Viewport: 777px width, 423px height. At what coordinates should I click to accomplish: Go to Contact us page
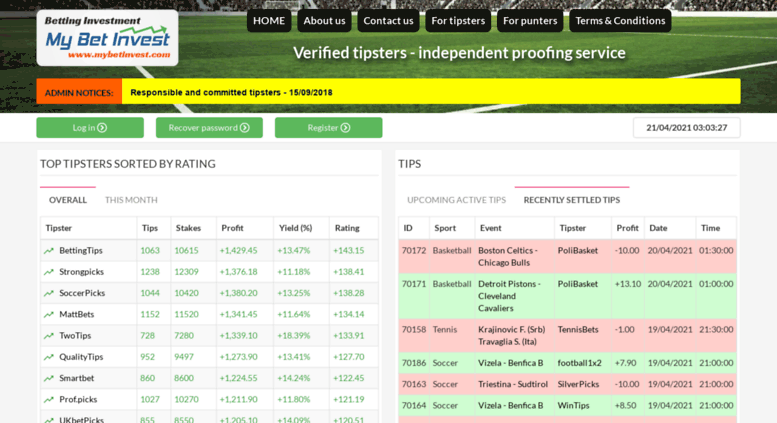coord(388,21)
